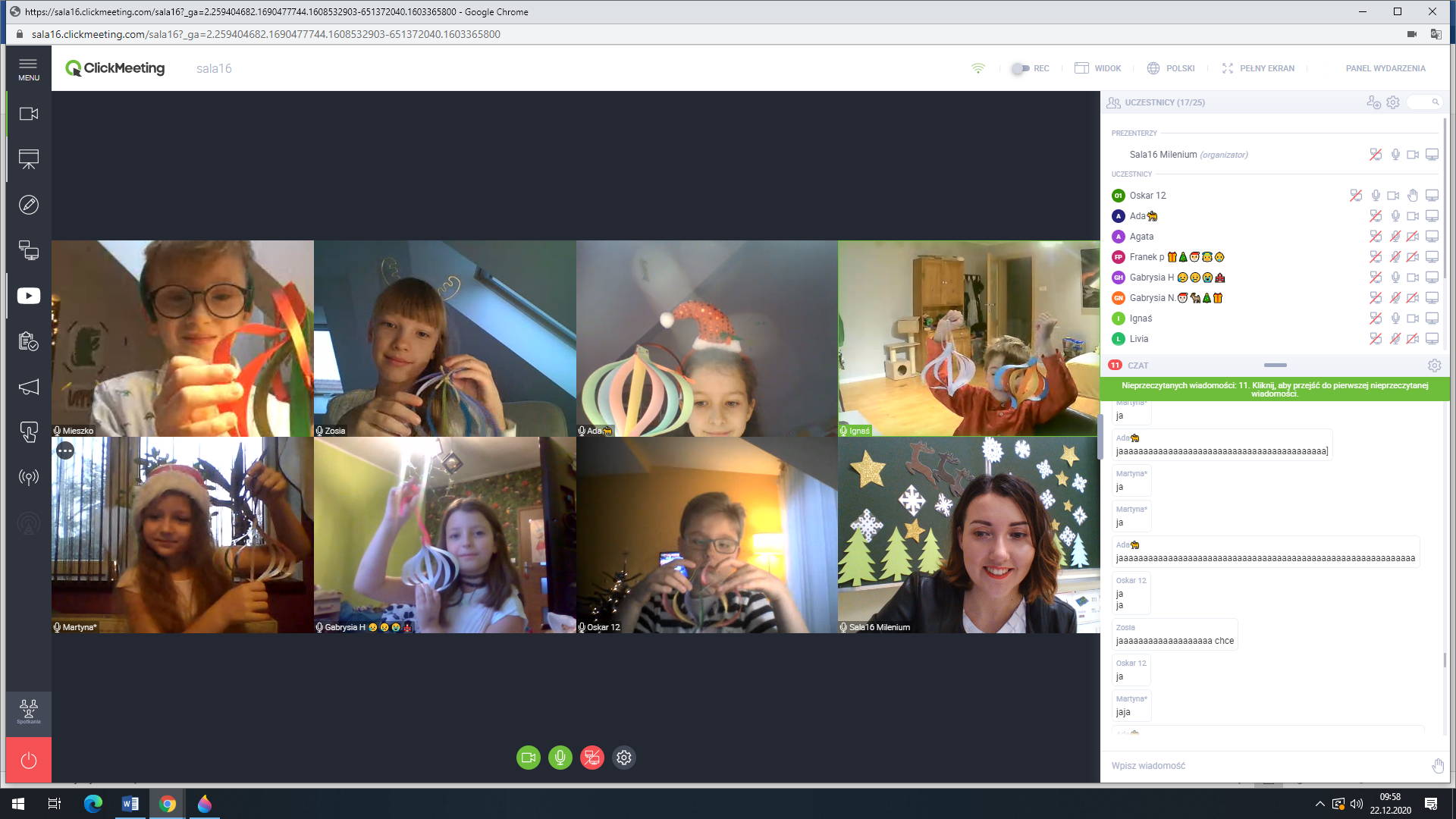Click the YouTube icon in sidebar
The image size is (1456, 819).
tap(29, 296)
